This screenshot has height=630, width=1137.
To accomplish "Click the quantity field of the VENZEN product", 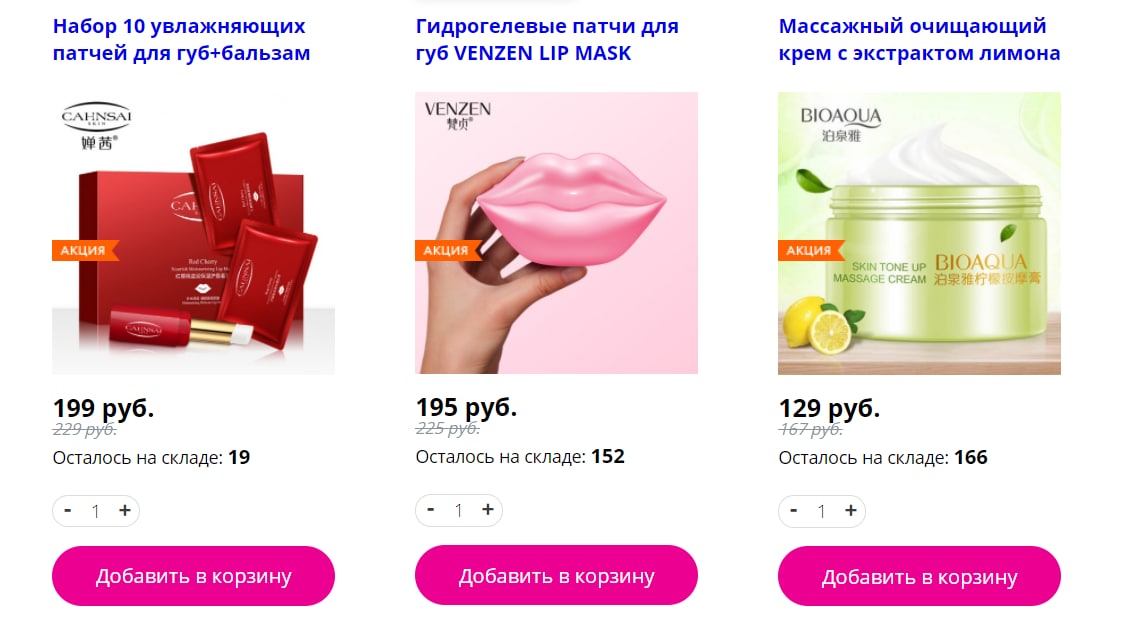I will point(458,510).
